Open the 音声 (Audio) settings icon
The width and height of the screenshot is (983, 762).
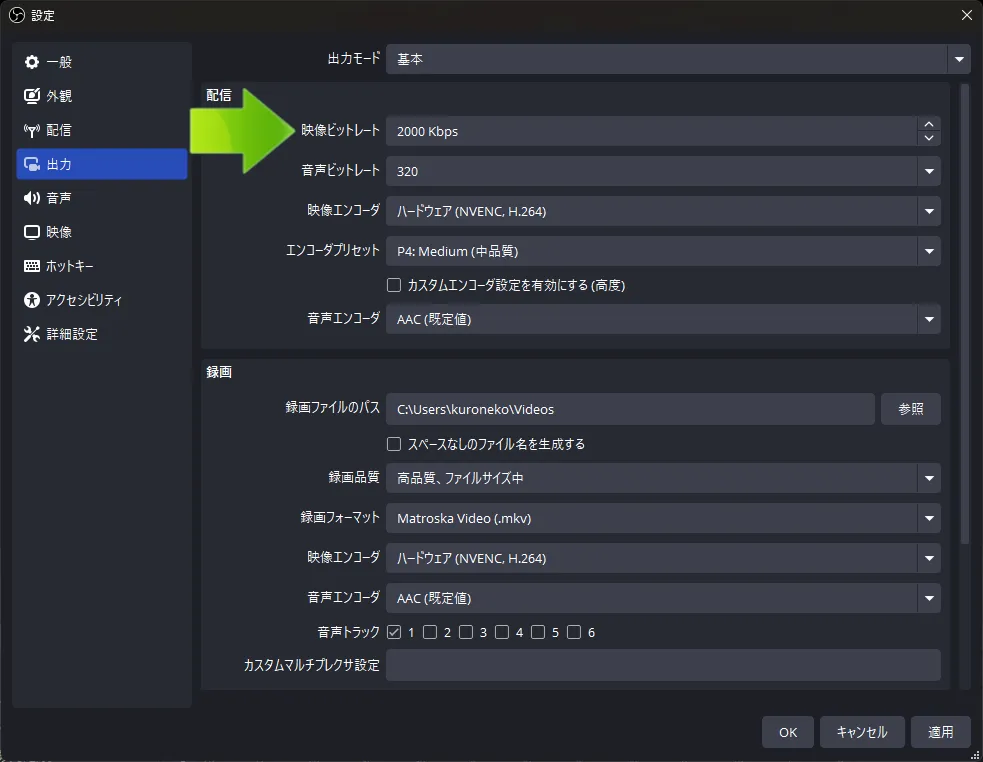[x=32, y=198]
